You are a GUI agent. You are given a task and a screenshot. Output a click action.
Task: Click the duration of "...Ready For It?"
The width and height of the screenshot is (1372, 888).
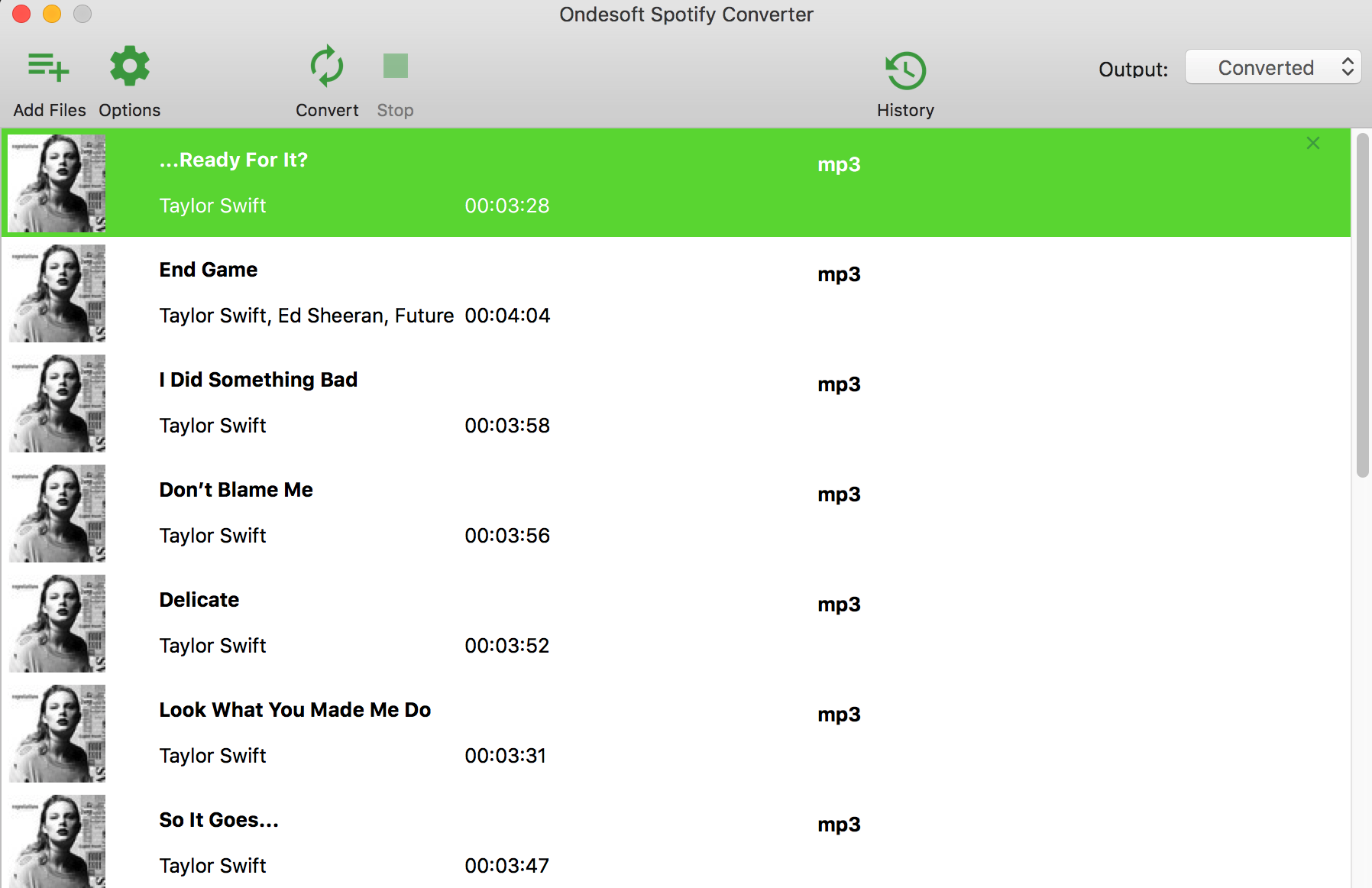point(507,206)
